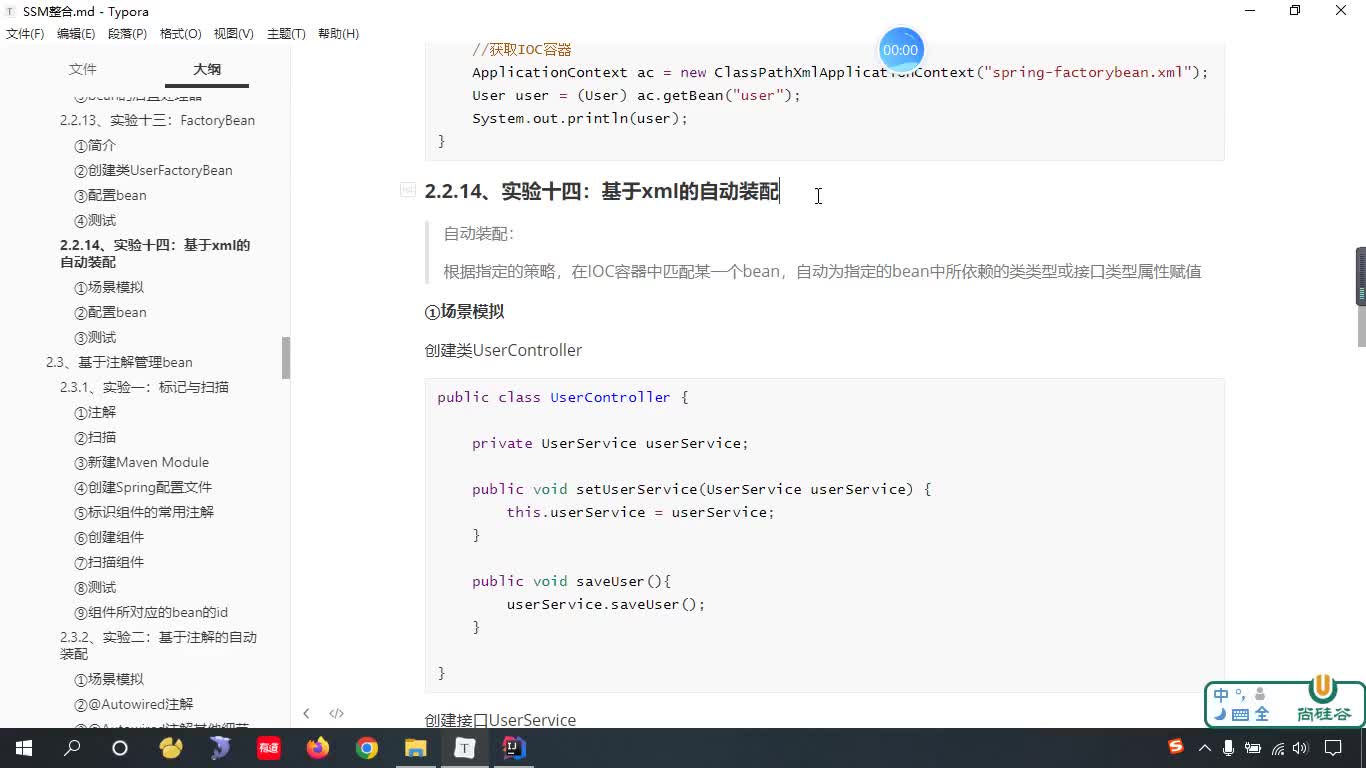Image resolution: width=1366 pixels, height=768 pixels.
Task: Click Sogou input icon in system tray
Action: coord(1176,747)
